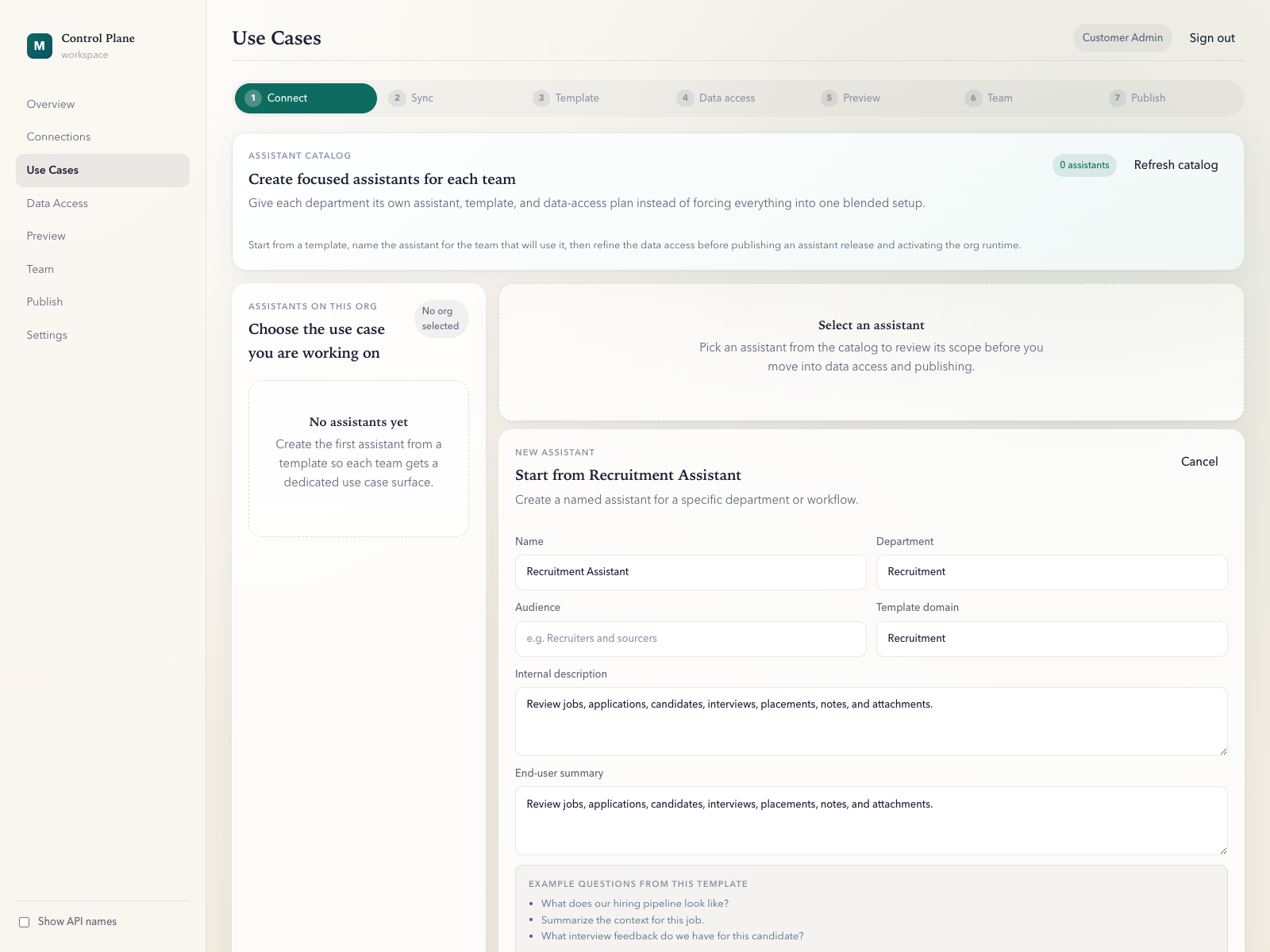Enable the Show API names checkbox

click(x=25, y=921)
